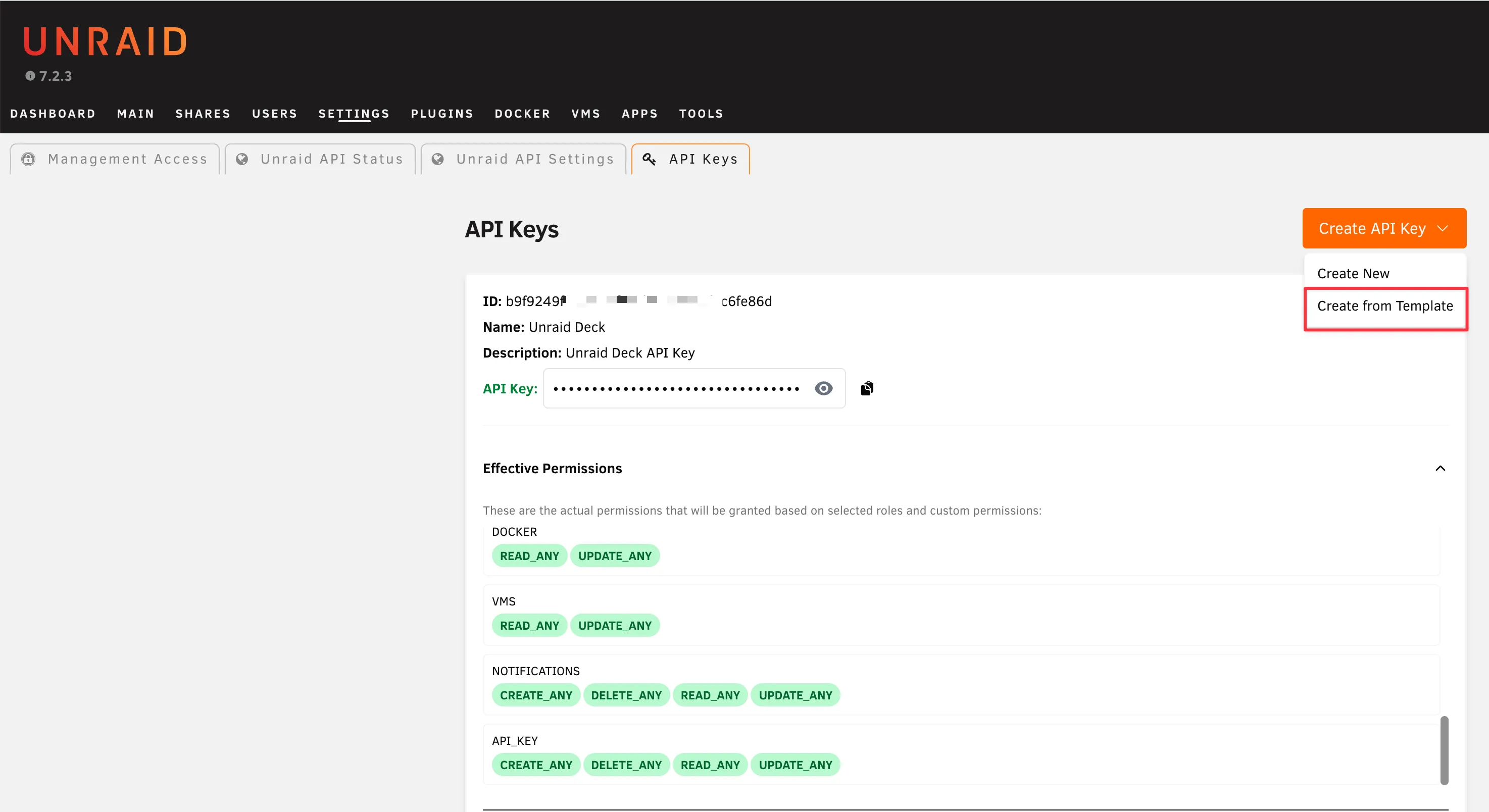The width and height of the screenshot is (1489, 812).
Task: Click the key icon on API Keys tab
Action: click(x=649, y=159)
